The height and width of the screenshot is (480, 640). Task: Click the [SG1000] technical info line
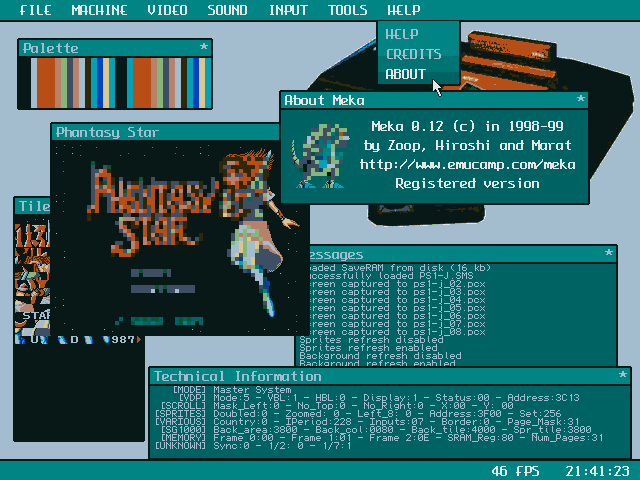pos(376,429)
